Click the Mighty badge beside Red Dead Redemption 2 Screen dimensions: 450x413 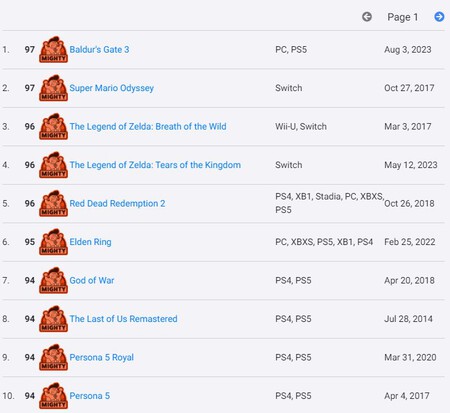coord(53,203)
